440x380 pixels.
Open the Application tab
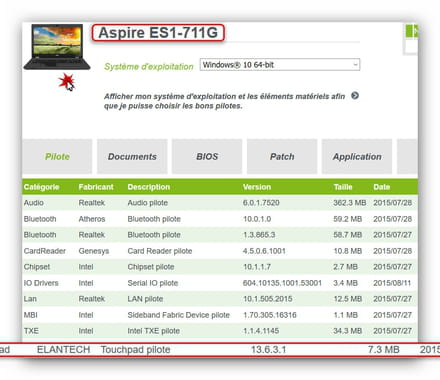[x=357, y=157]
